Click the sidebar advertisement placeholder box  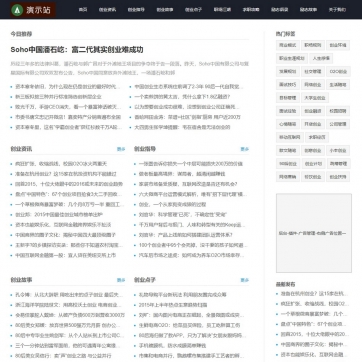pyautogui.click(x=314, y=233)
